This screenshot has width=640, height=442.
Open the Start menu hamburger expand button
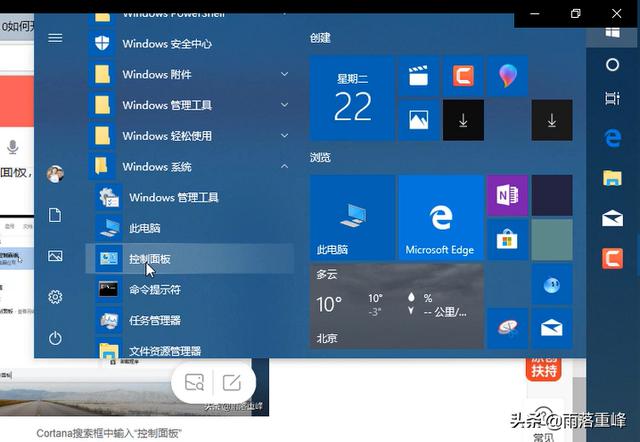(x=55, y=38)
